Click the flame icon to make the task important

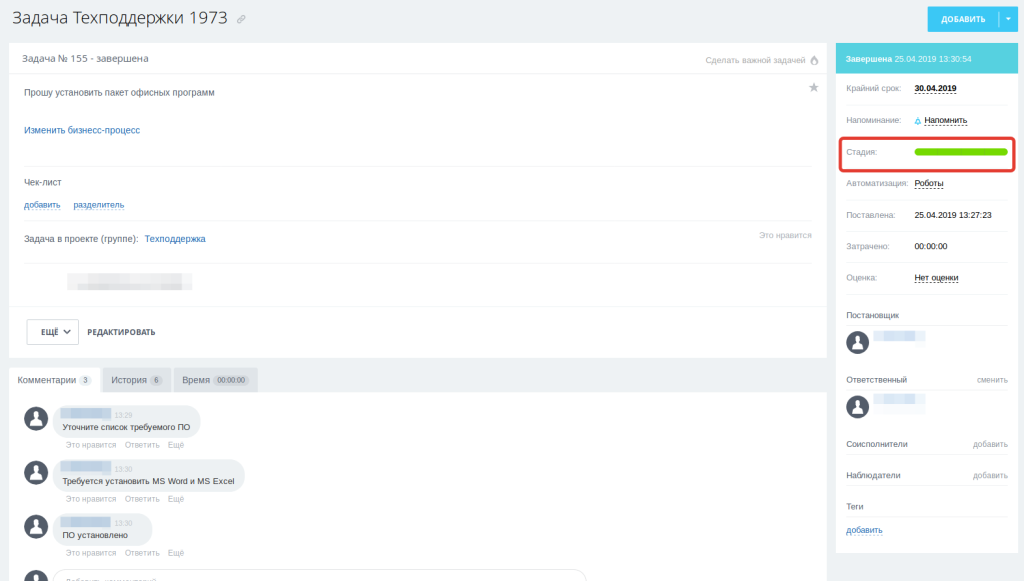(814, 60)
